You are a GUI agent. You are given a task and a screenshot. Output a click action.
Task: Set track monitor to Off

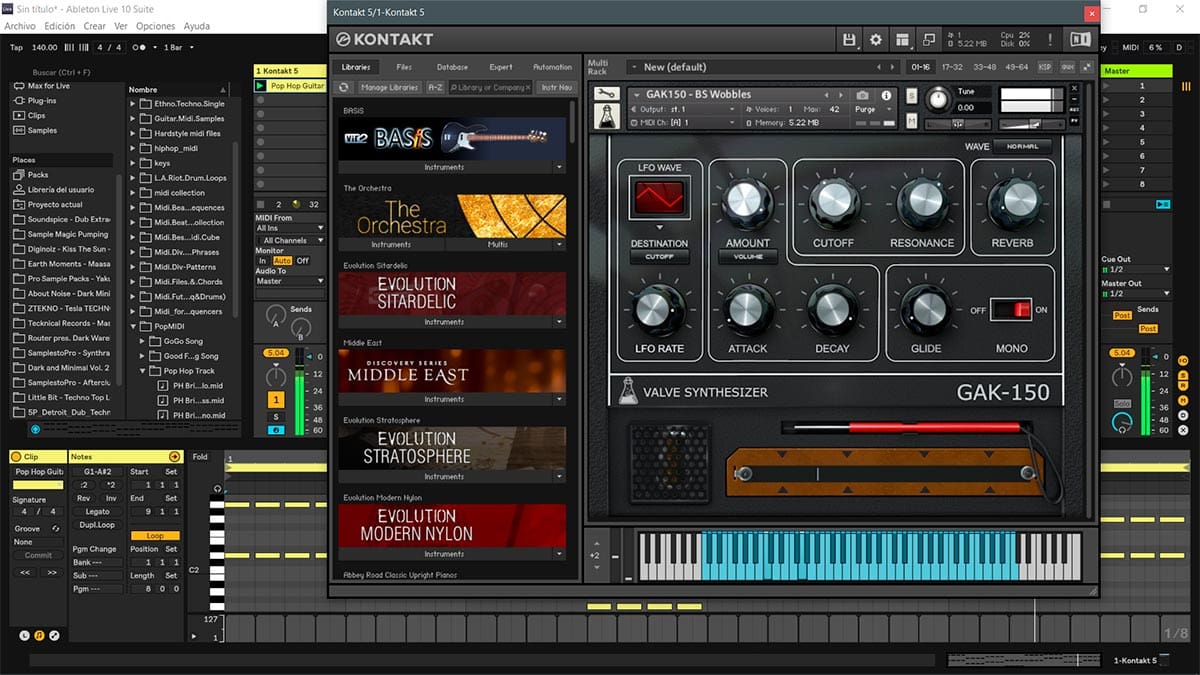point(302,260)
